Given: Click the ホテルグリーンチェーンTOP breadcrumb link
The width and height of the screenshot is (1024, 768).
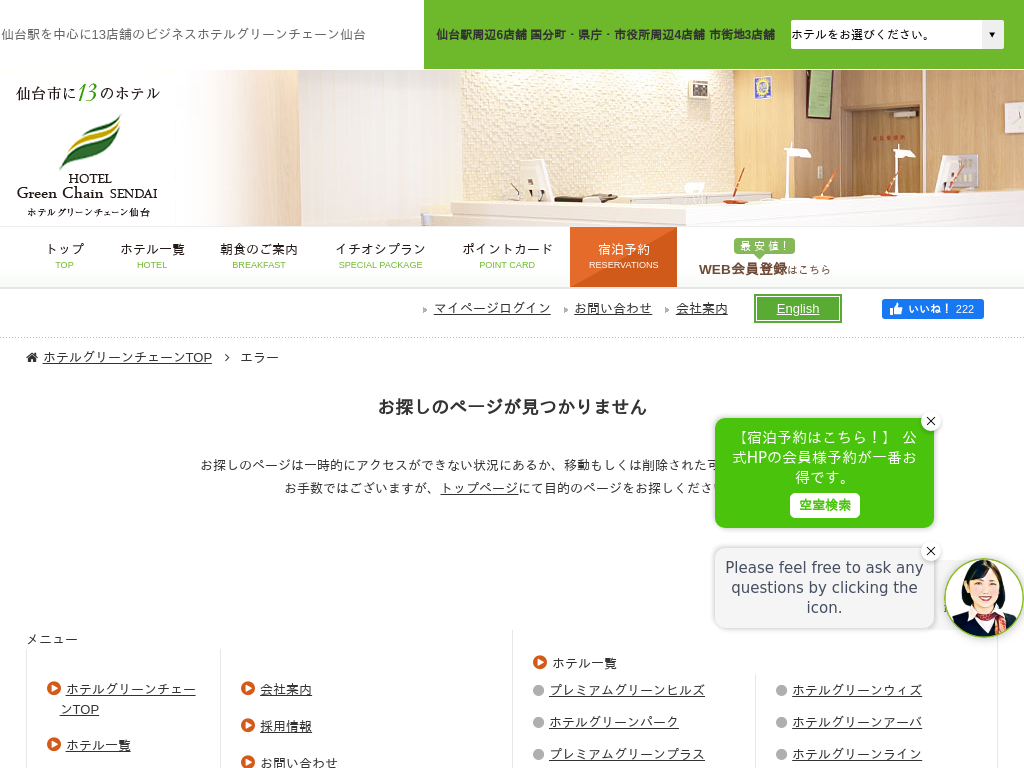Looking at the screenshot, I should click(x=127, y=357).
